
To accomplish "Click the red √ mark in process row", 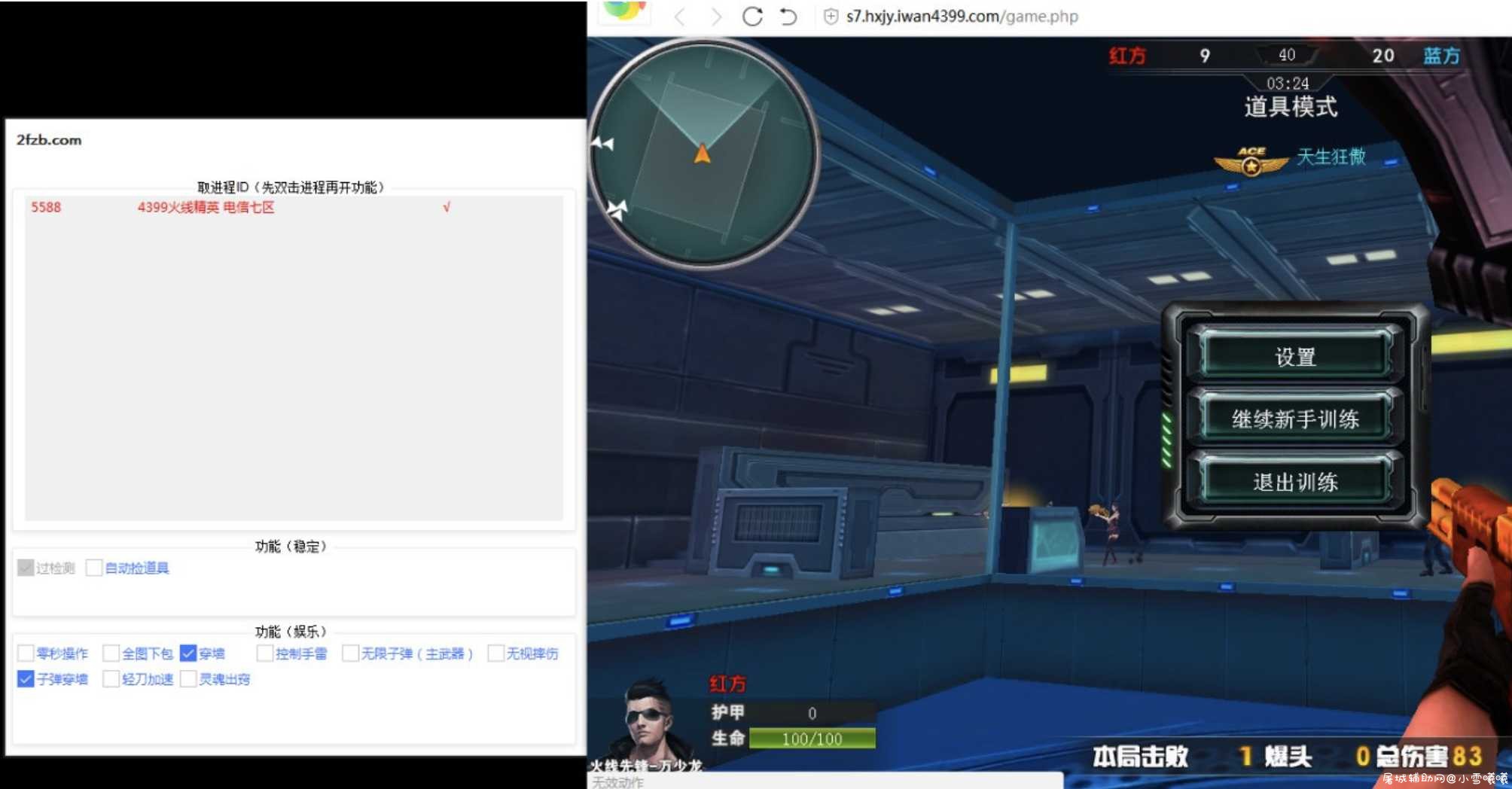I will [447, 207].
